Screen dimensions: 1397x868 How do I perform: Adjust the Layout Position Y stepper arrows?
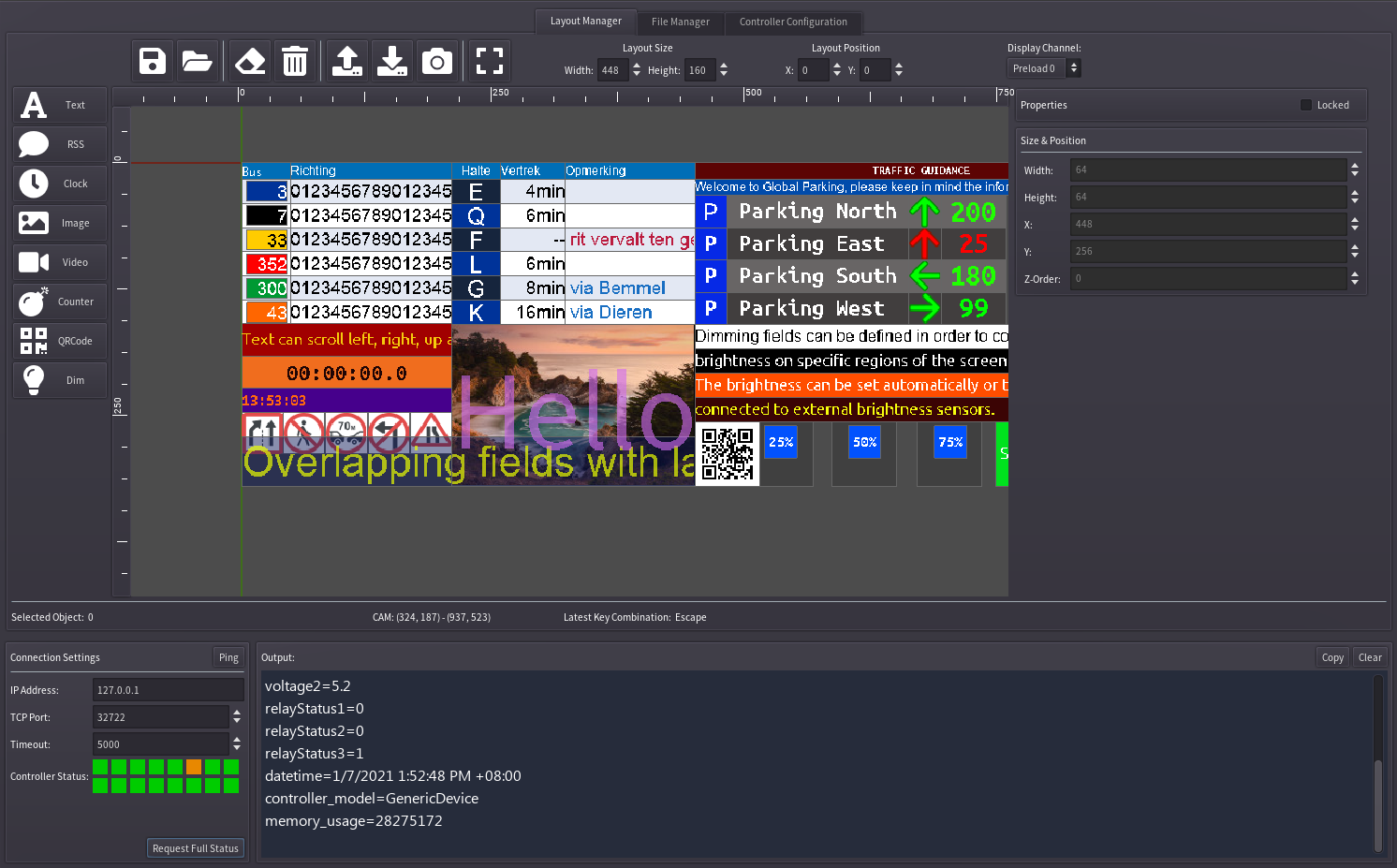(899, 70)
